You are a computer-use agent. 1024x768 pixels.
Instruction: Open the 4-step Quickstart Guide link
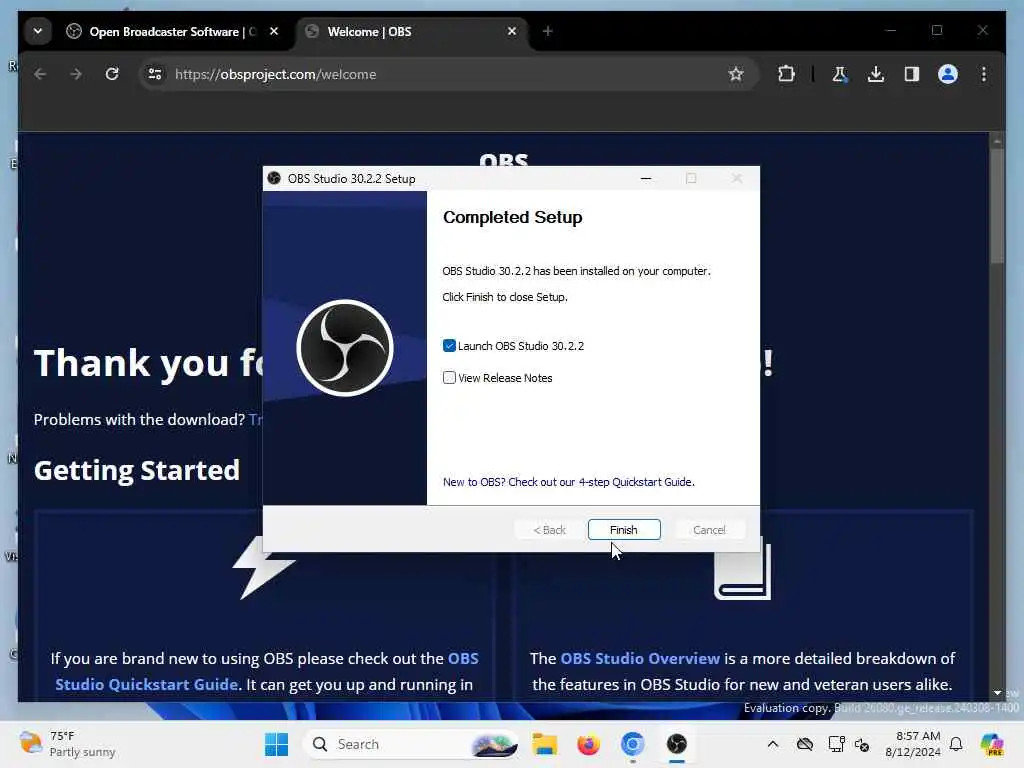[x=569, y=482]
